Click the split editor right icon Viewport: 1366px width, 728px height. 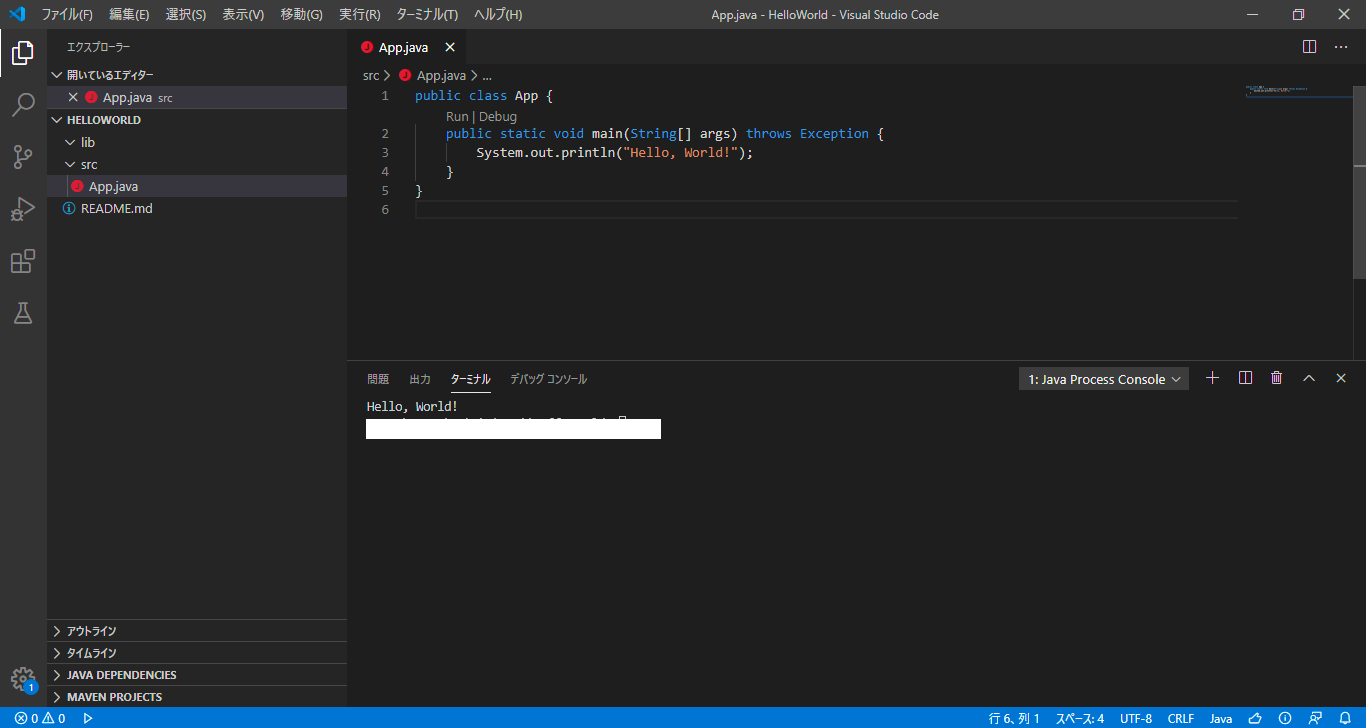pos(1309,47)
